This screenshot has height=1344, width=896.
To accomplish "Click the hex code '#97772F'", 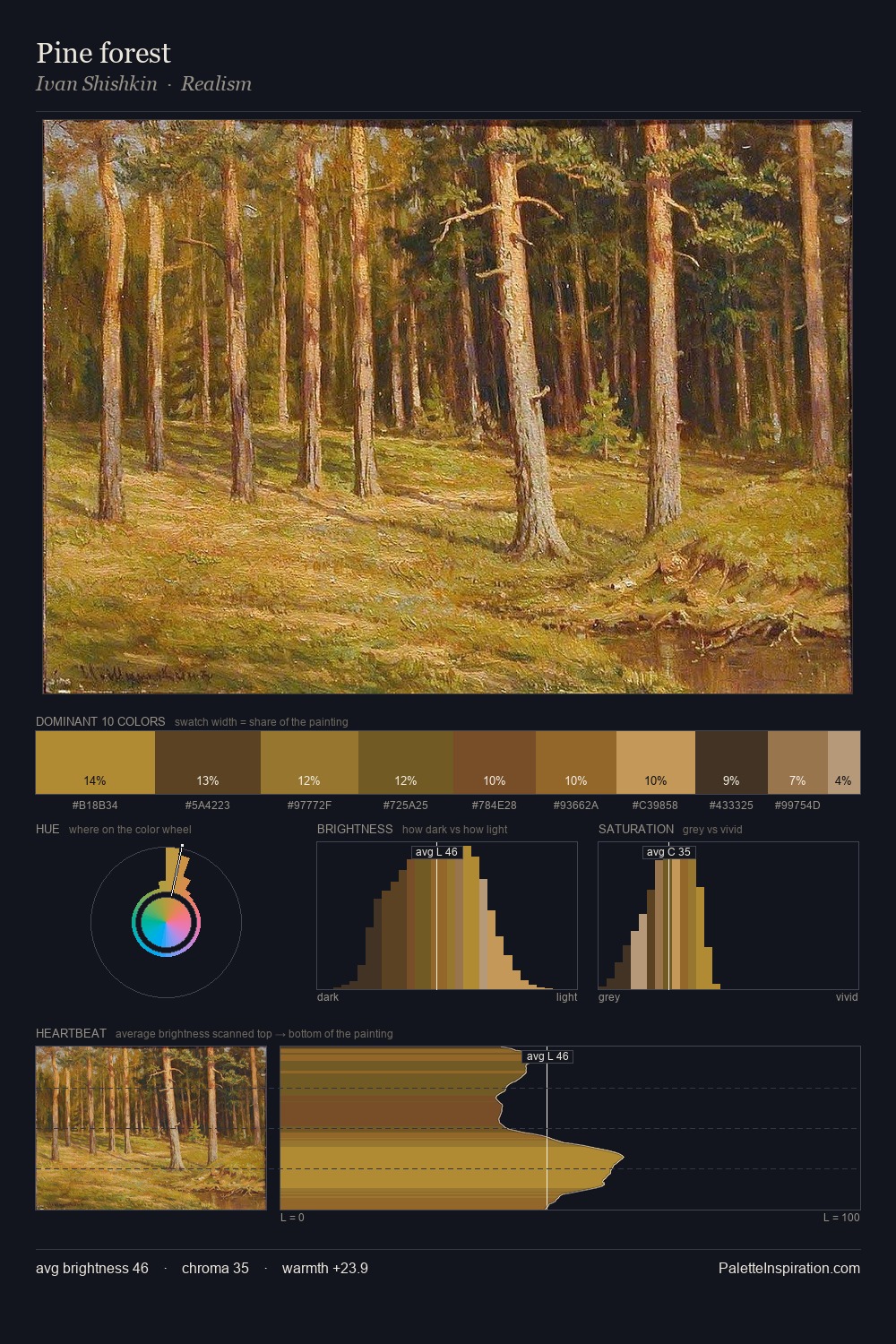I will 309,805.
